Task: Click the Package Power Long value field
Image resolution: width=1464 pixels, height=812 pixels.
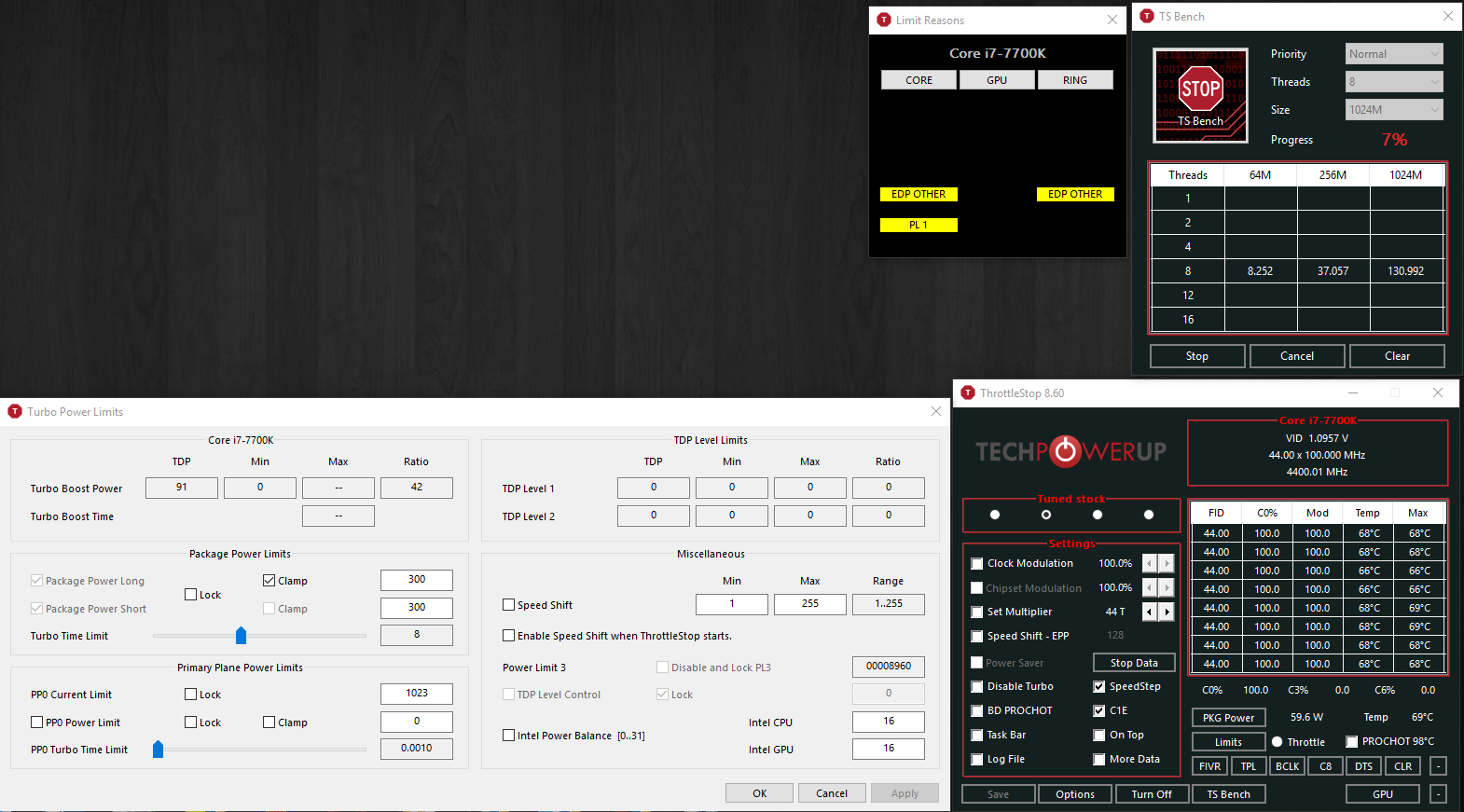Action: click(x=417, y=580)
